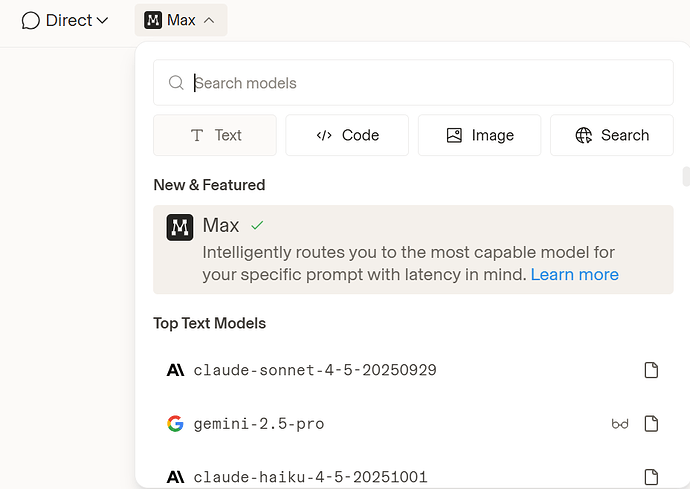Viewport: 690px width, 489px height.
Task: Select gemini-2.5-pro model
Action: (413, 424)
